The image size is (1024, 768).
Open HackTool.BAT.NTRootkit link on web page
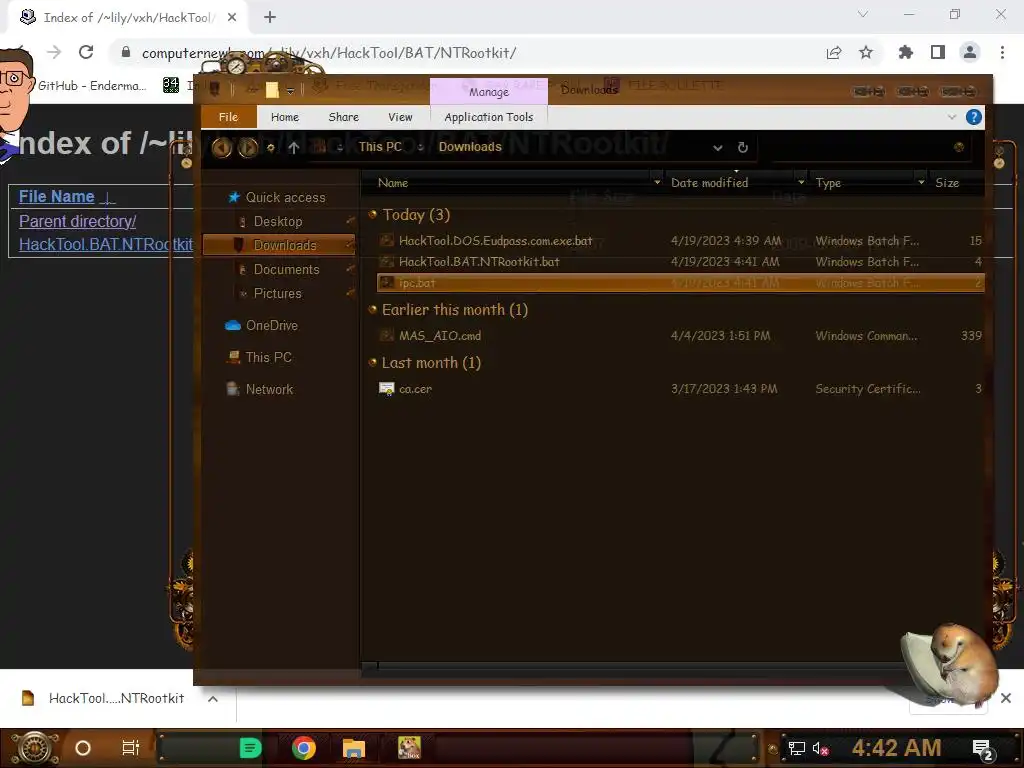pyautogui.click(x=106, y=244)
